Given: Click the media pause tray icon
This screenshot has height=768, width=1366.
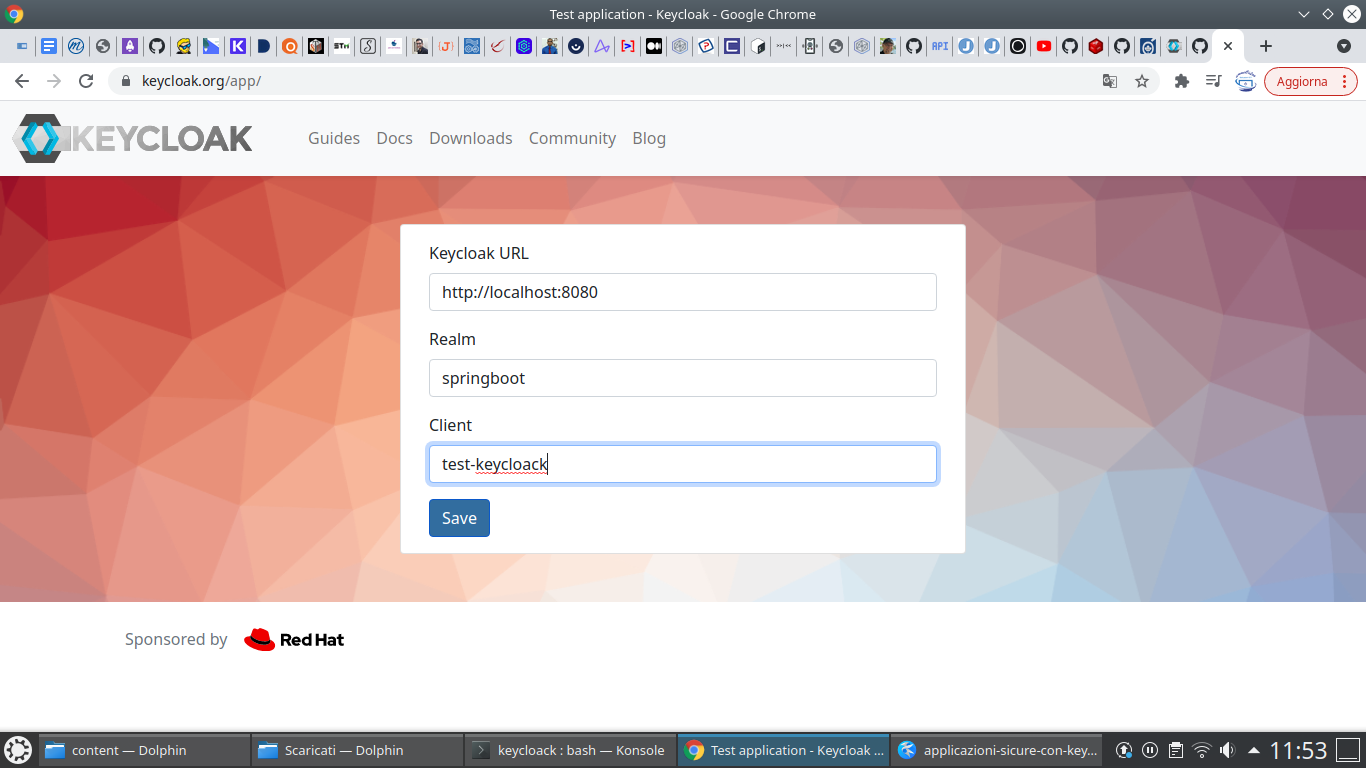Looking at the screenshot, I should (x=1150, y=750).
